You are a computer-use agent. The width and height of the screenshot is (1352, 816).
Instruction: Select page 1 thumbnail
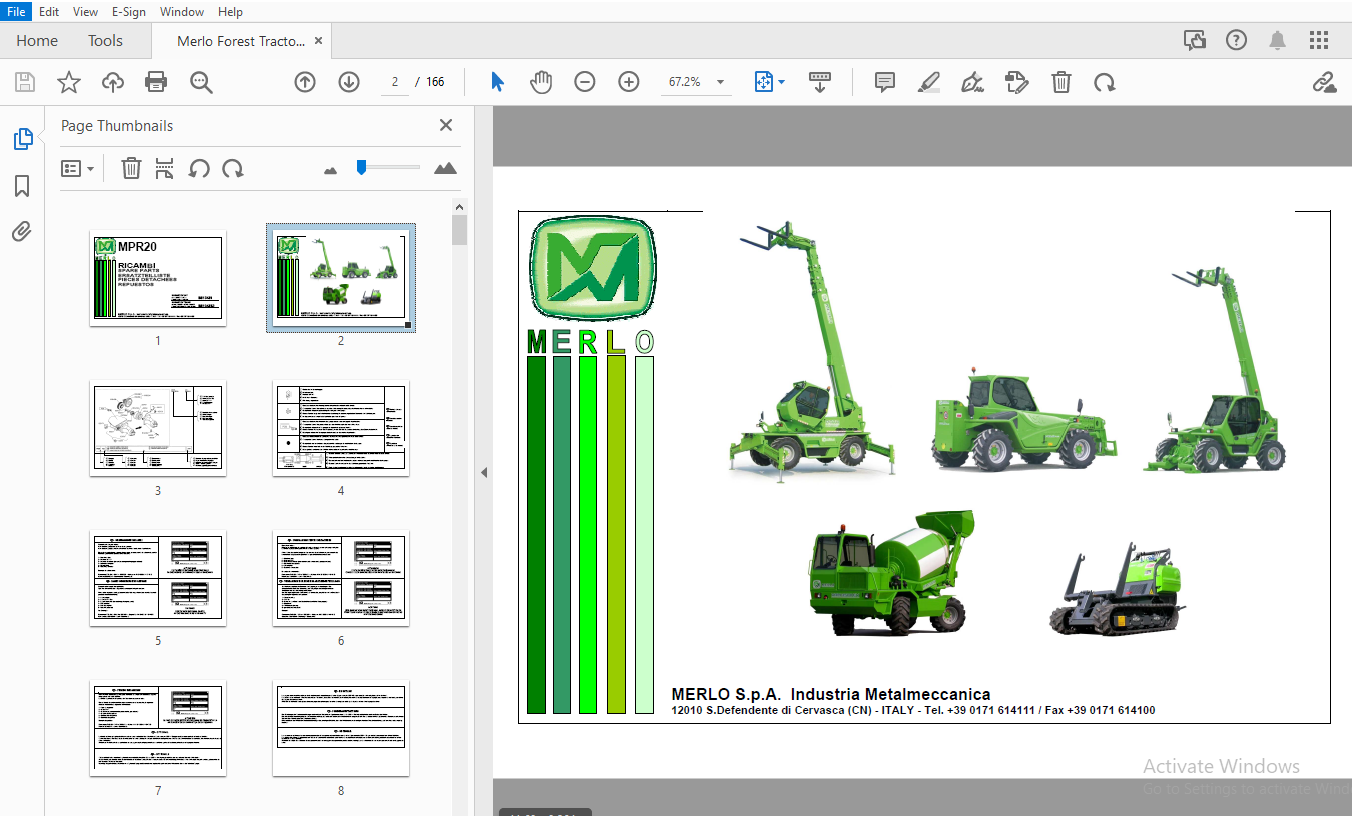158,278
